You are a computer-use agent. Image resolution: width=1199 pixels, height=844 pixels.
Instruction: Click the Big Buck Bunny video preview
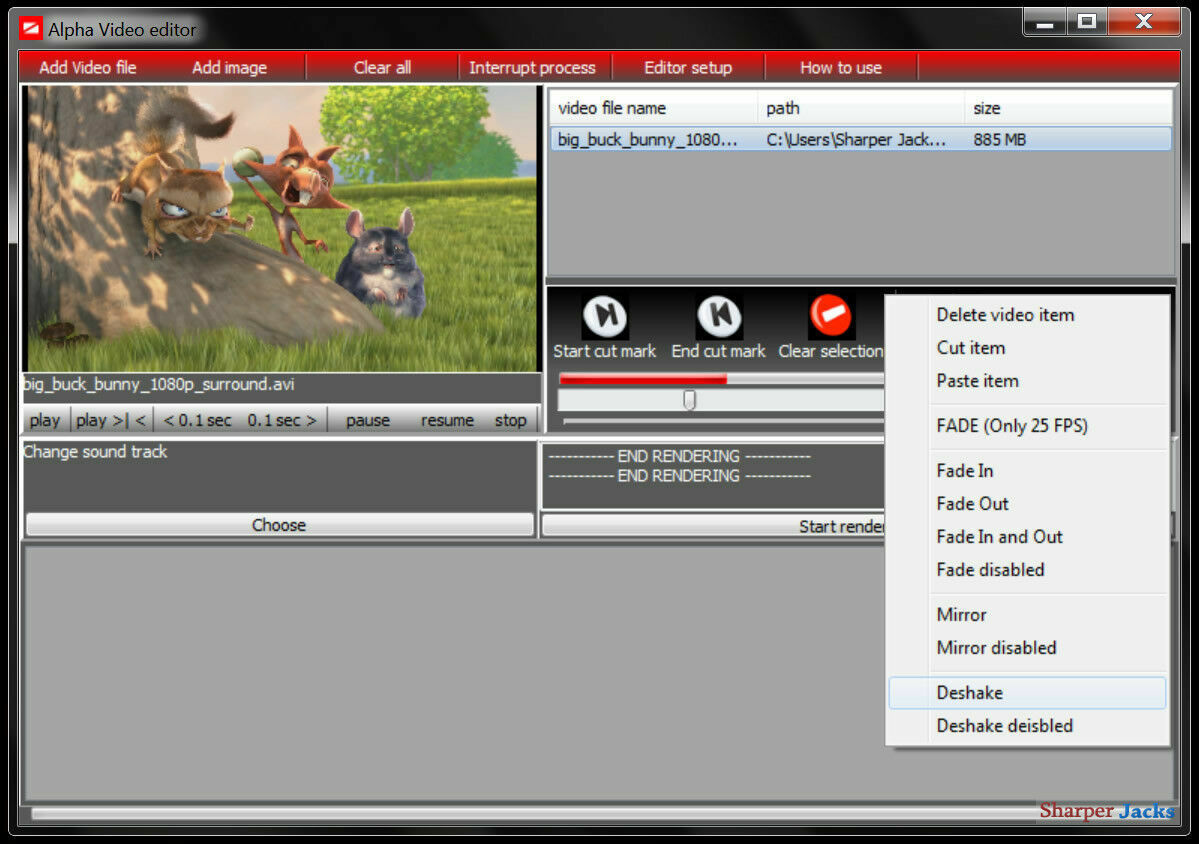(281, 229)
